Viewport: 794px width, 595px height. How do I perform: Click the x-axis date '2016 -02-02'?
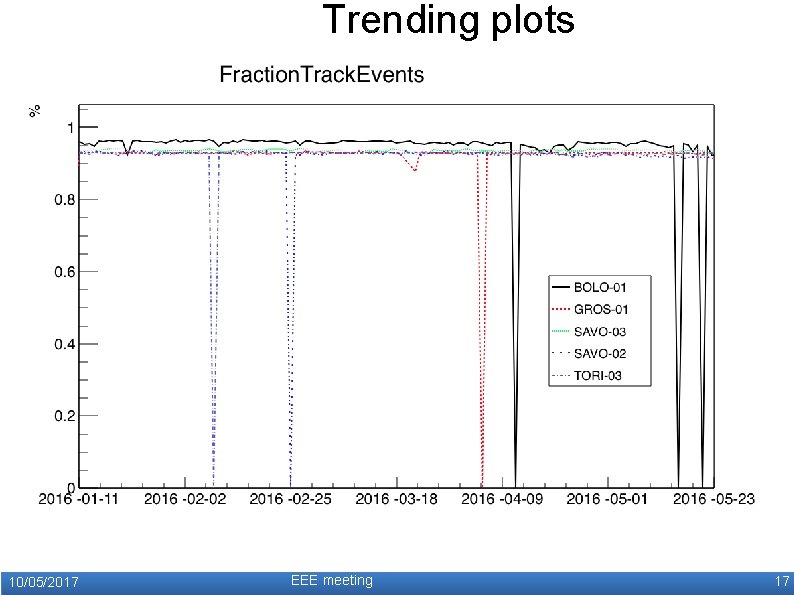click(185, 499)
